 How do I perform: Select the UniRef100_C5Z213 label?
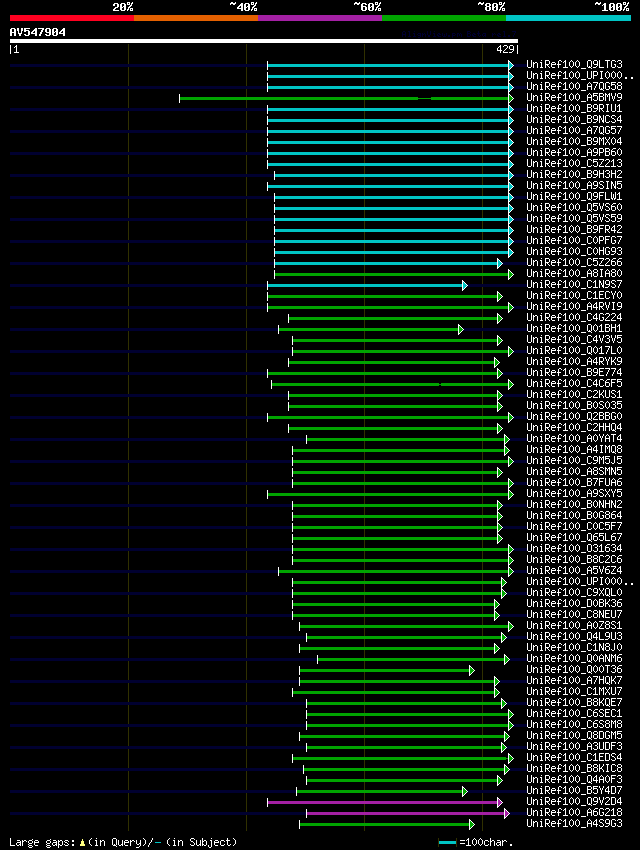[x=574, y=164]
